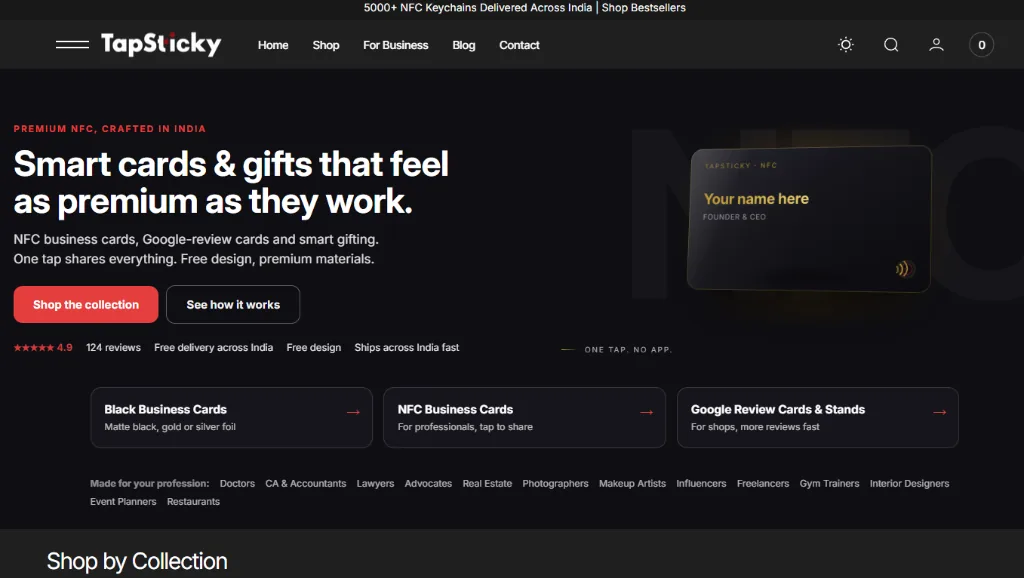The height and width of the screenshot is (578, 1024).
Task: Click arrow on Google Review Cards & Stands
Action: [x=940, y=412]
